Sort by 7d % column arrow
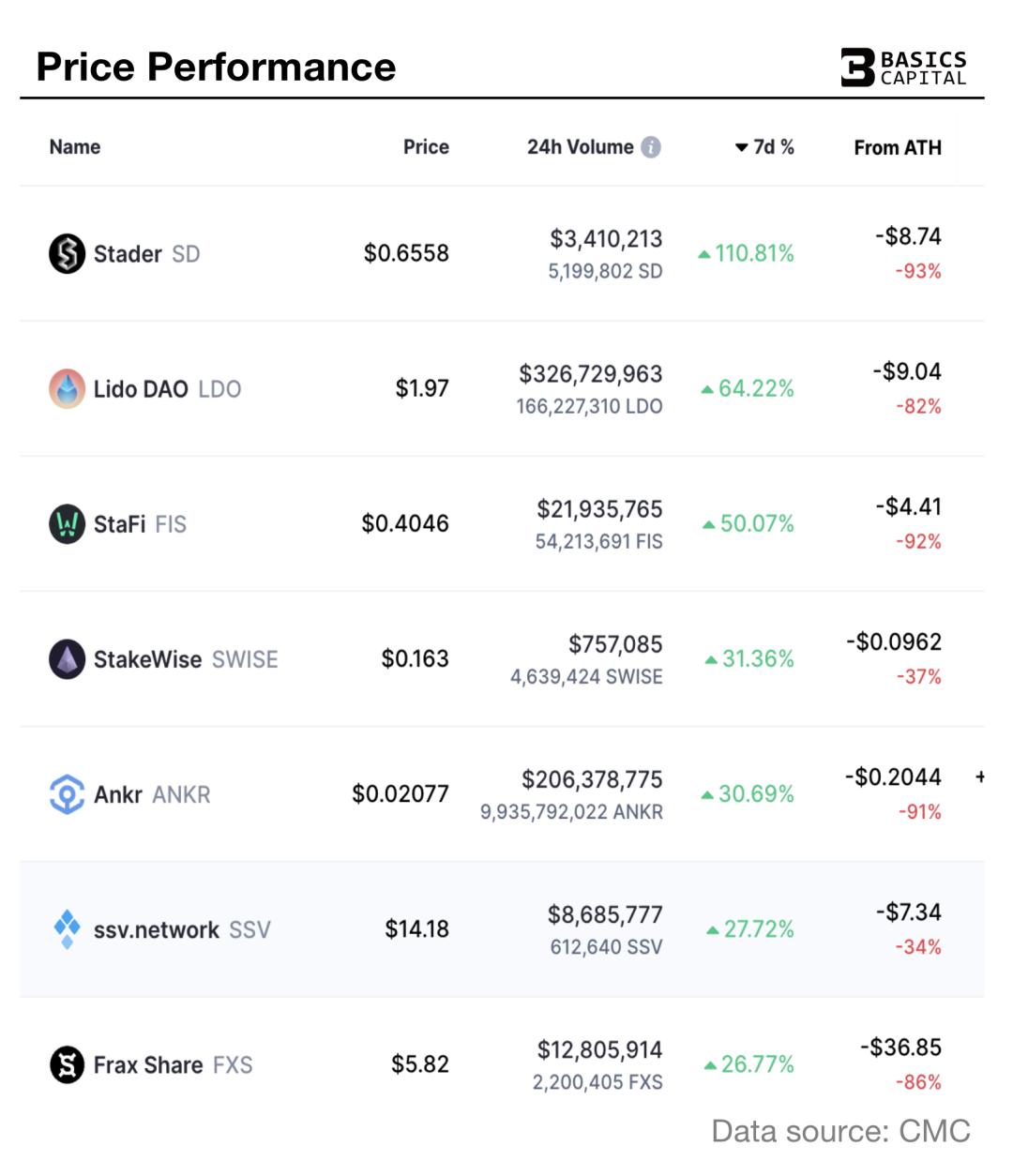 [x=742, y=147]
